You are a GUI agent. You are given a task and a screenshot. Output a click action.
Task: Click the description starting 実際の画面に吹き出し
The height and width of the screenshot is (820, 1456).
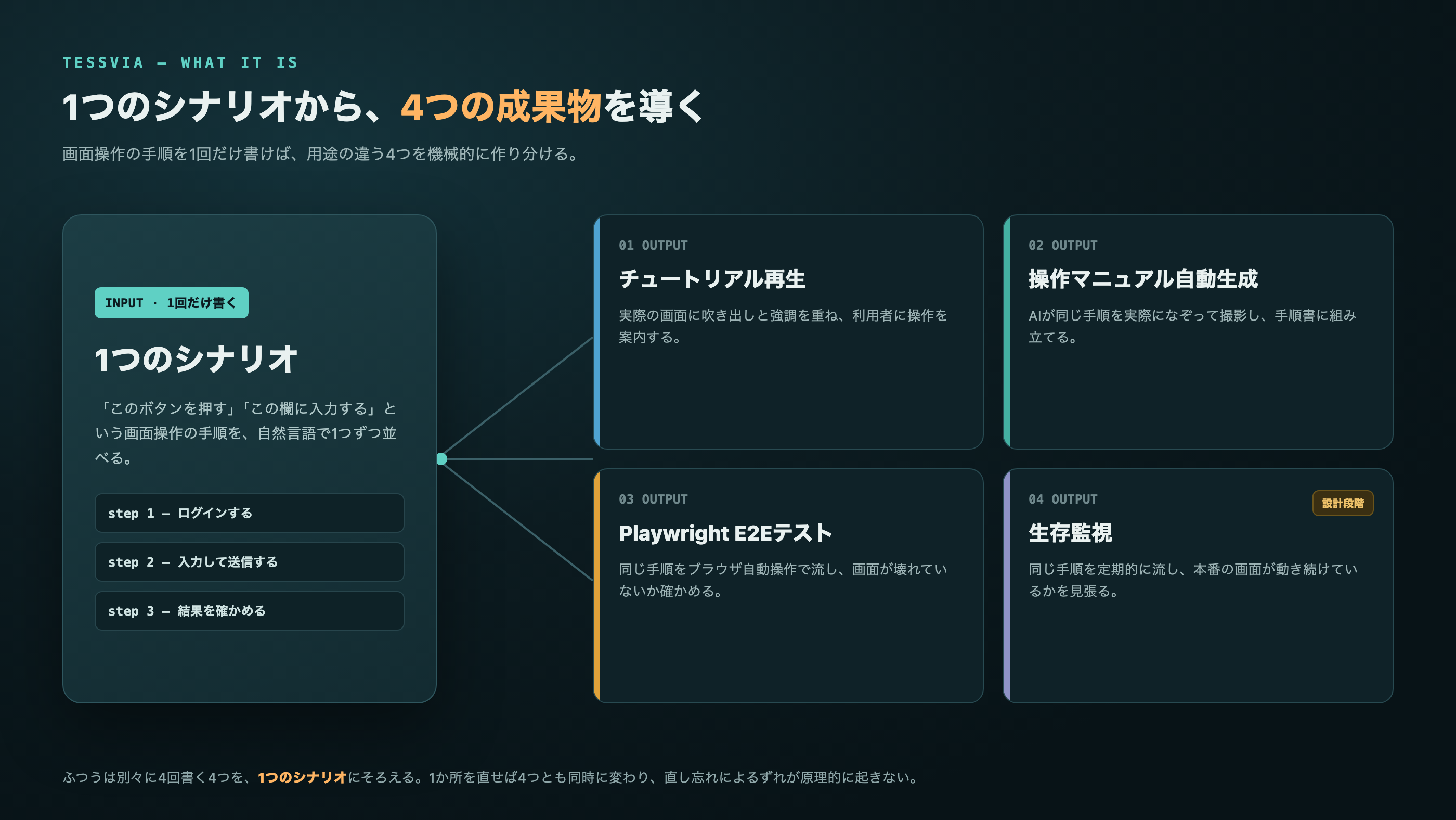783,326
